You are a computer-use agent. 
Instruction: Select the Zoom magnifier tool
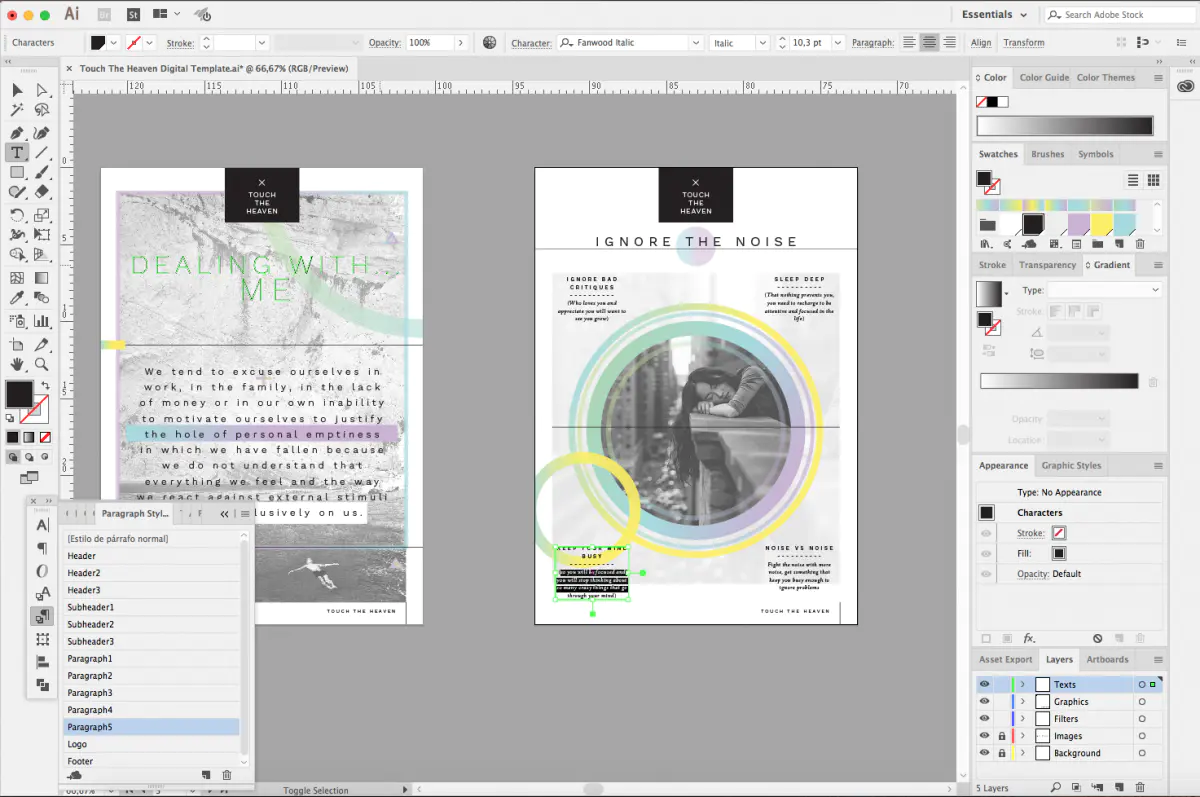(x=42, y=365)
